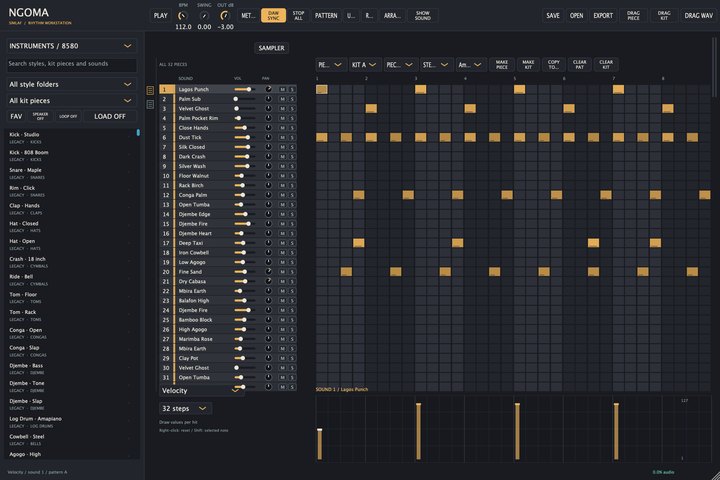Toggle the MET... metronome button
The height and width of the screenshot is (480, 720).
[248, 16]
